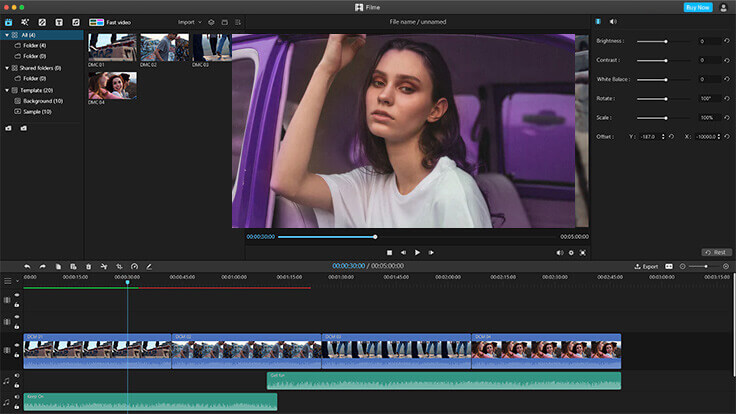Enter fullscreen preview mode

[583, 253]
